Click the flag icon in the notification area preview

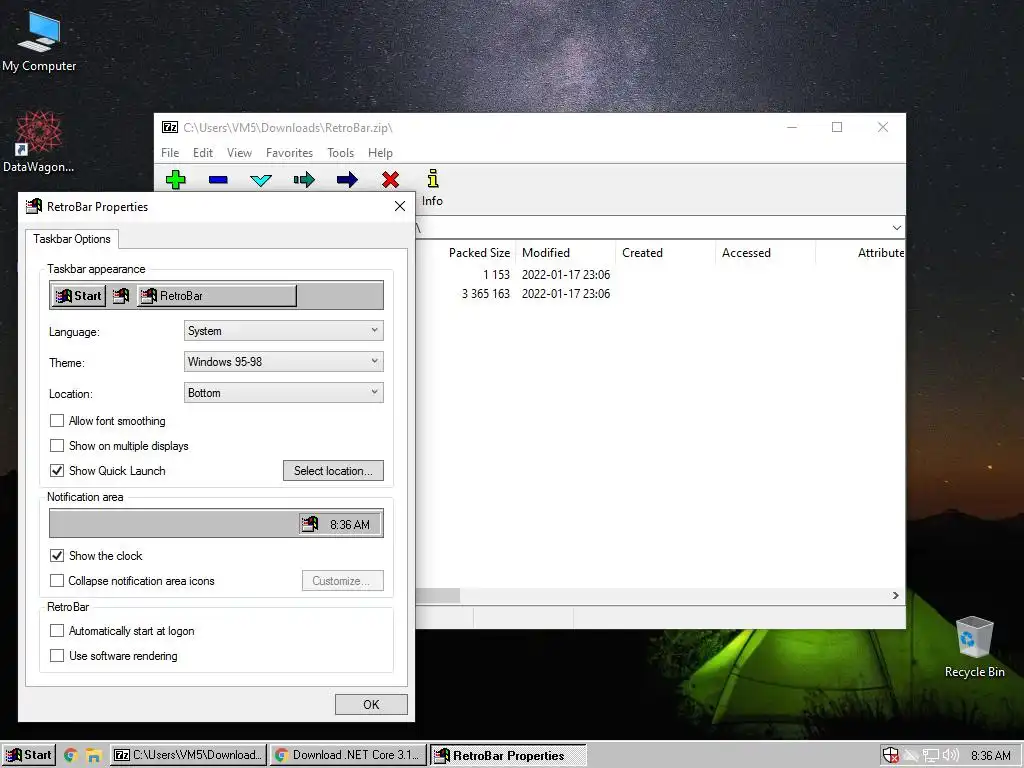(x=310, y=524)
